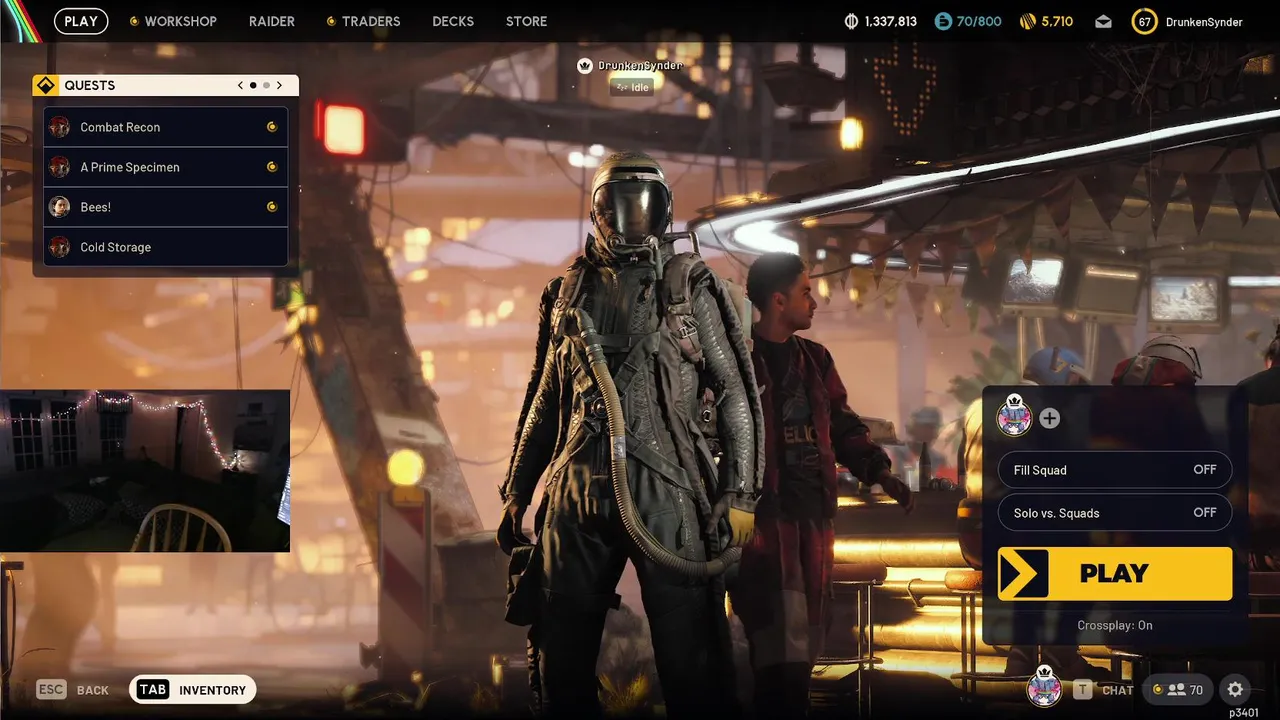Click the Crossplay: On label

pyautogui.click(x=1115, y=625)
